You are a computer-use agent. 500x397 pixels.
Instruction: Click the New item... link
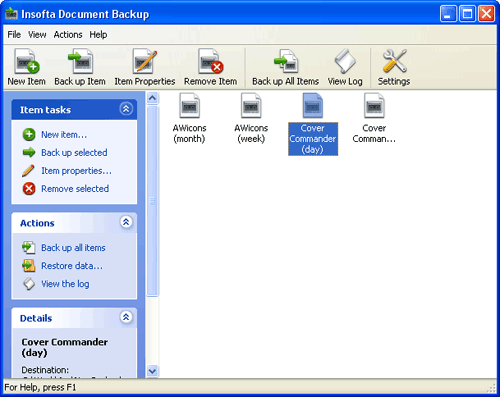tap(64, 135)
